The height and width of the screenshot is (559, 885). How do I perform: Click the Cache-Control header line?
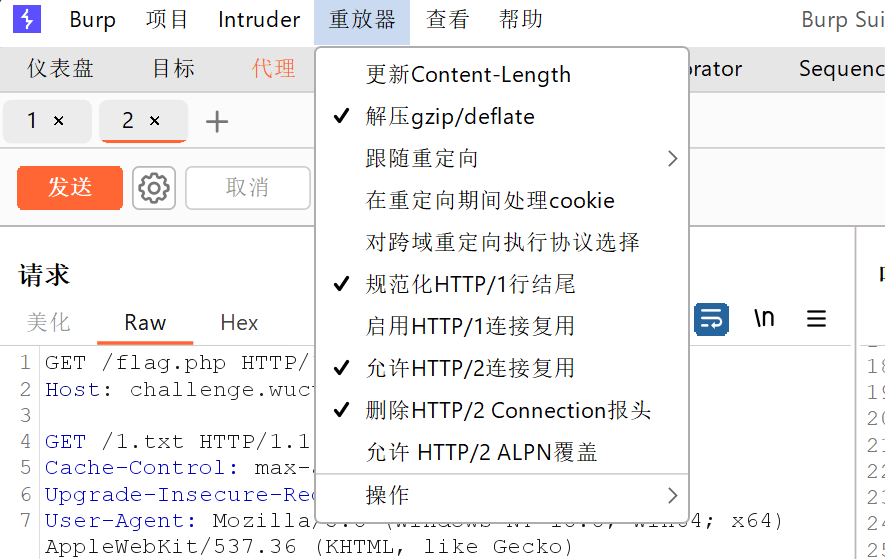(x=177, y=468)
